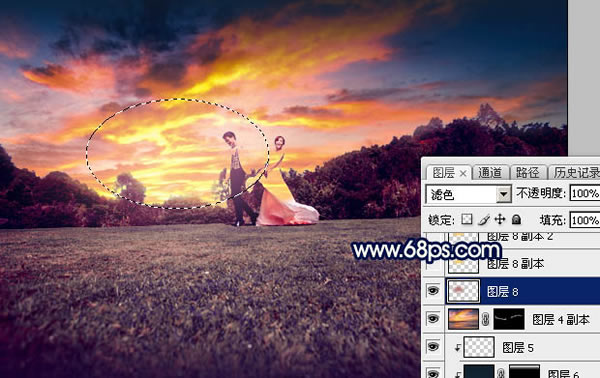
Task: Click the 不透明度 opacity value field
Action: 584,194
